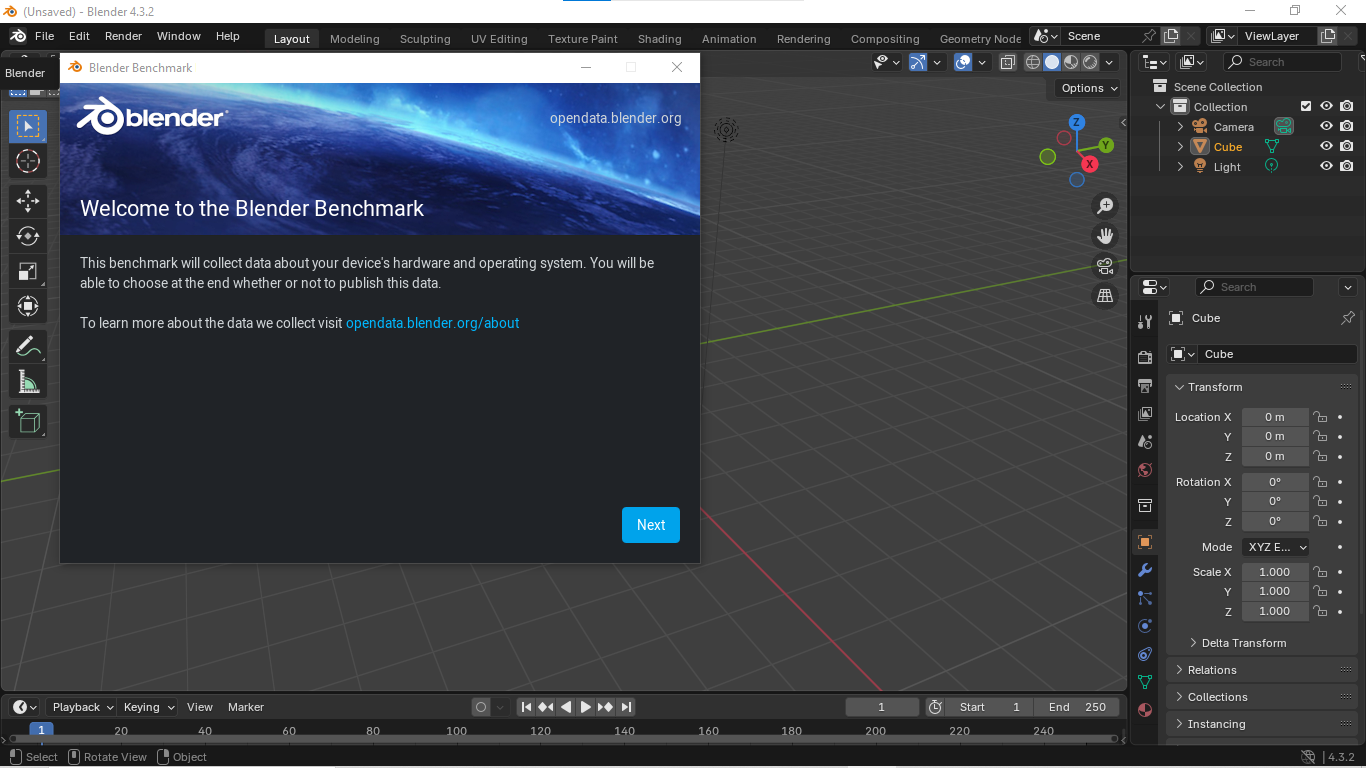
Task: Click the outliner Search field
Action: click(1282, 62)
